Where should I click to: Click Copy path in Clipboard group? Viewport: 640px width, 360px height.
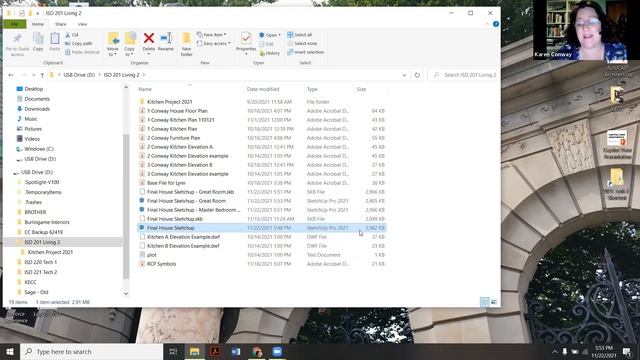tap(78, 44)
